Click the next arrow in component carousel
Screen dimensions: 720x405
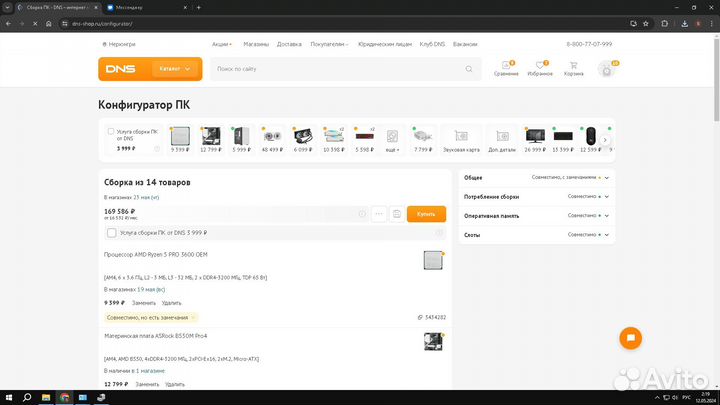(605, 140)
